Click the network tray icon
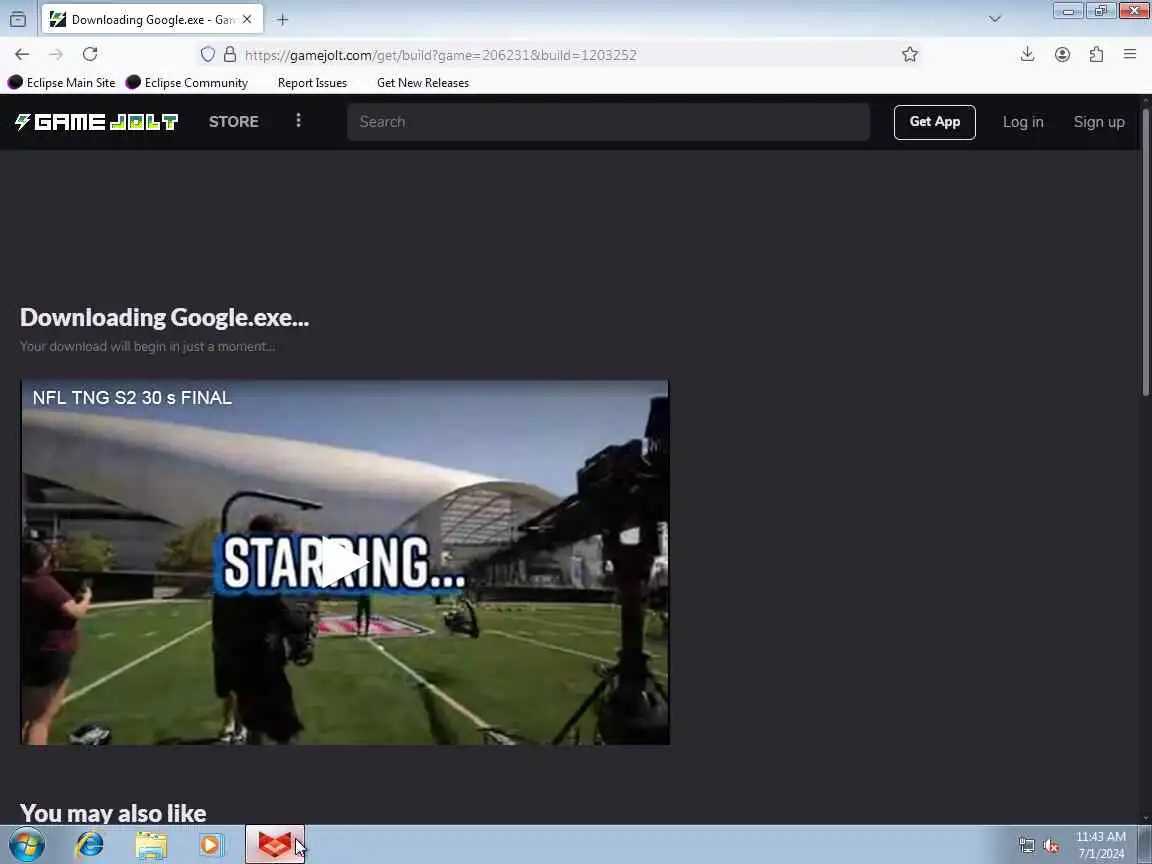Viewport: 1152px width, 864px height. [1026, 846]
